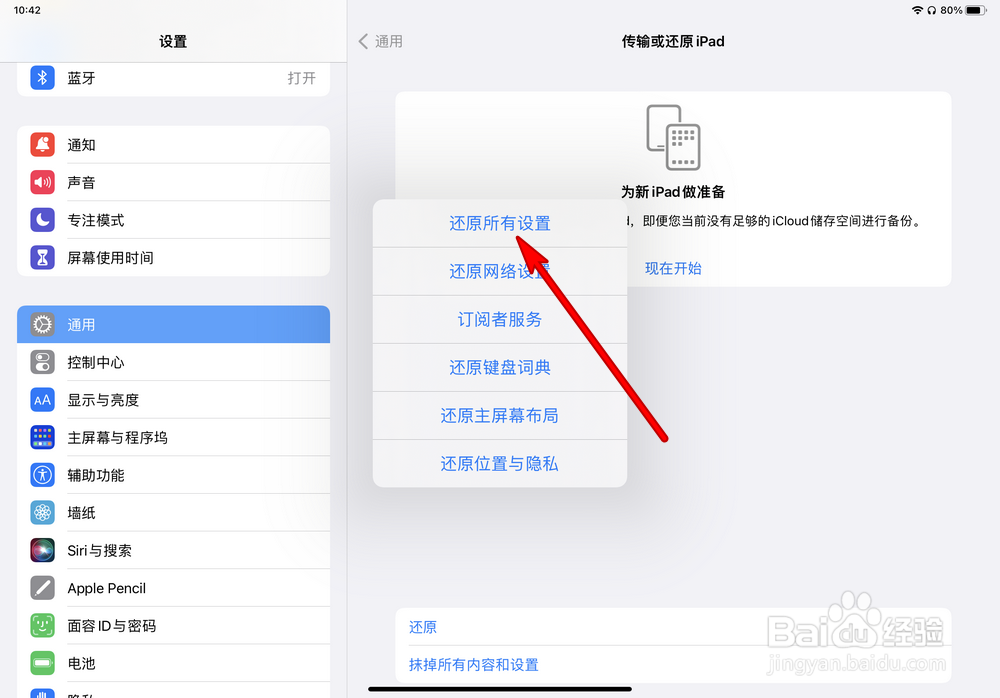The image size is (1000, 698).
Task: Tap the General gear icon
Action: pos(42,325)
